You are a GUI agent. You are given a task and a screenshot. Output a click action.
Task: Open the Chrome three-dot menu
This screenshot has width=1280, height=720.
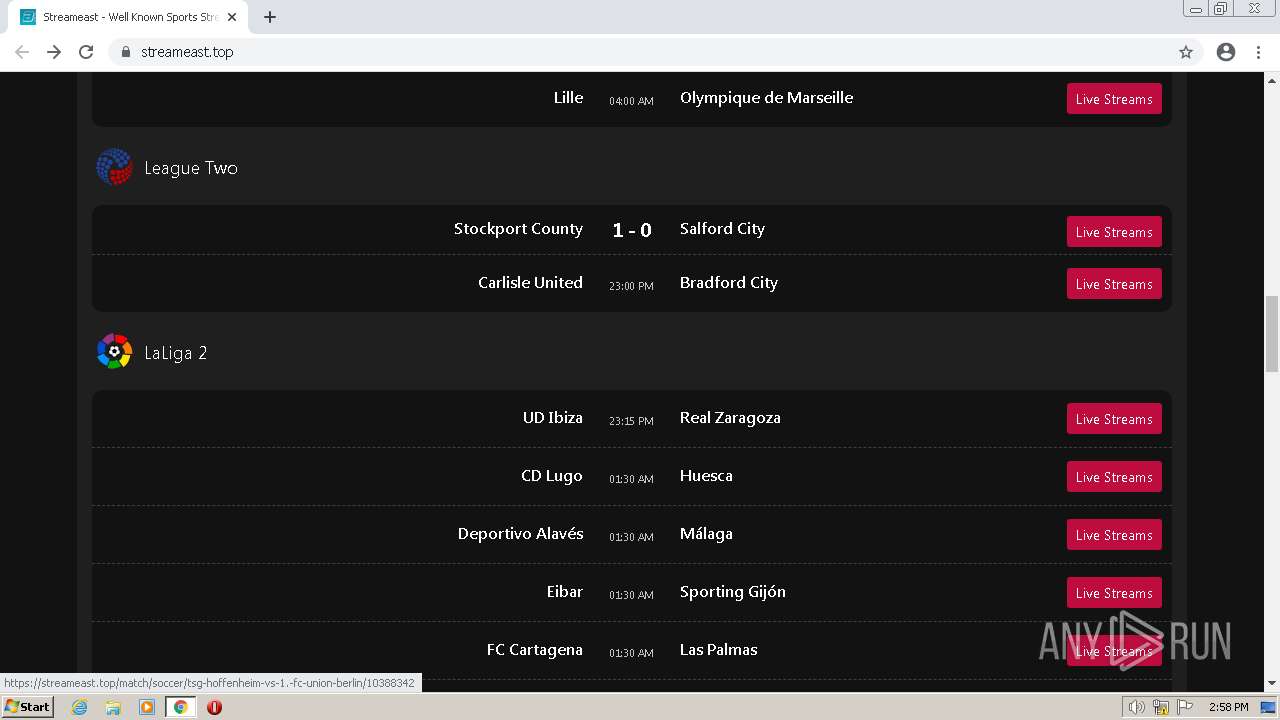click(1258, 52)
